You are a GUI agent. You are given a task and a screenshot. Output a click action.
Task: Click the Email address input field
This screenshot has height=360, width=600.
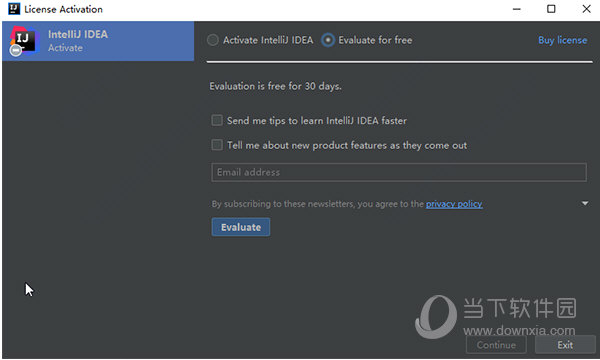pos(399,172)
